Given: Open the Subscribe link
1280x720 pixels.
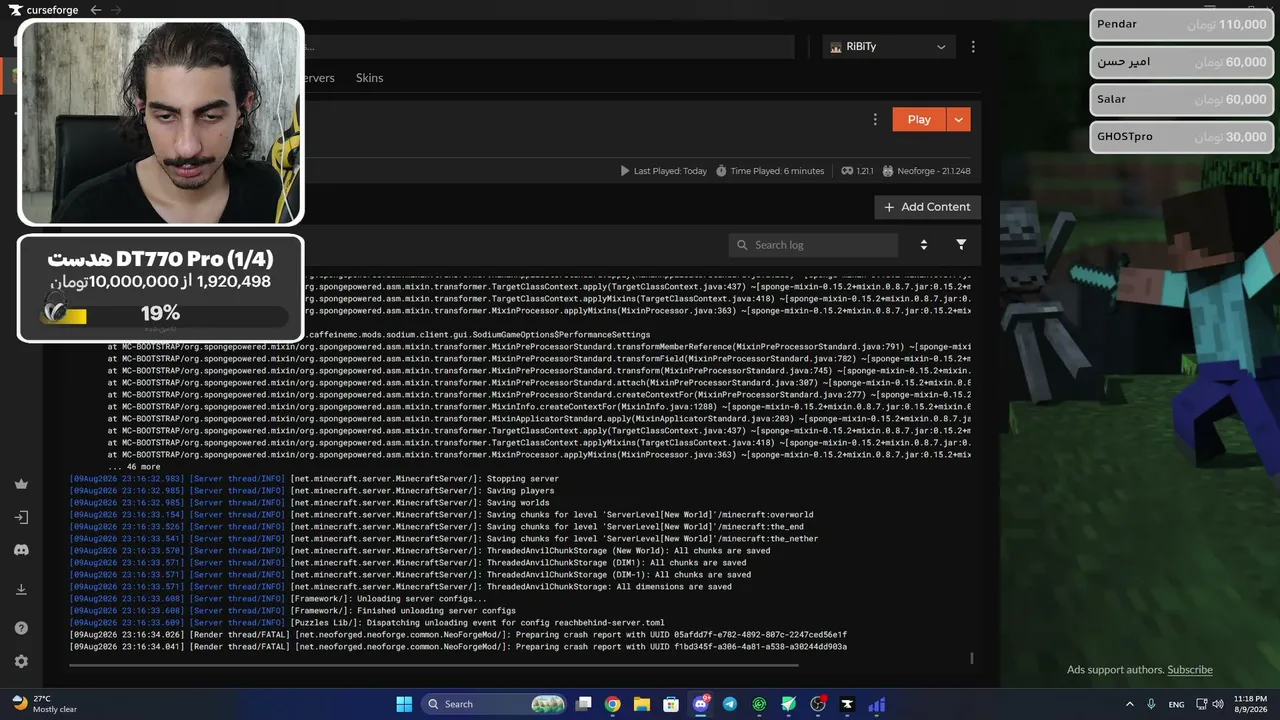Looking at the screenshot, I should [x=1190, y=670].
